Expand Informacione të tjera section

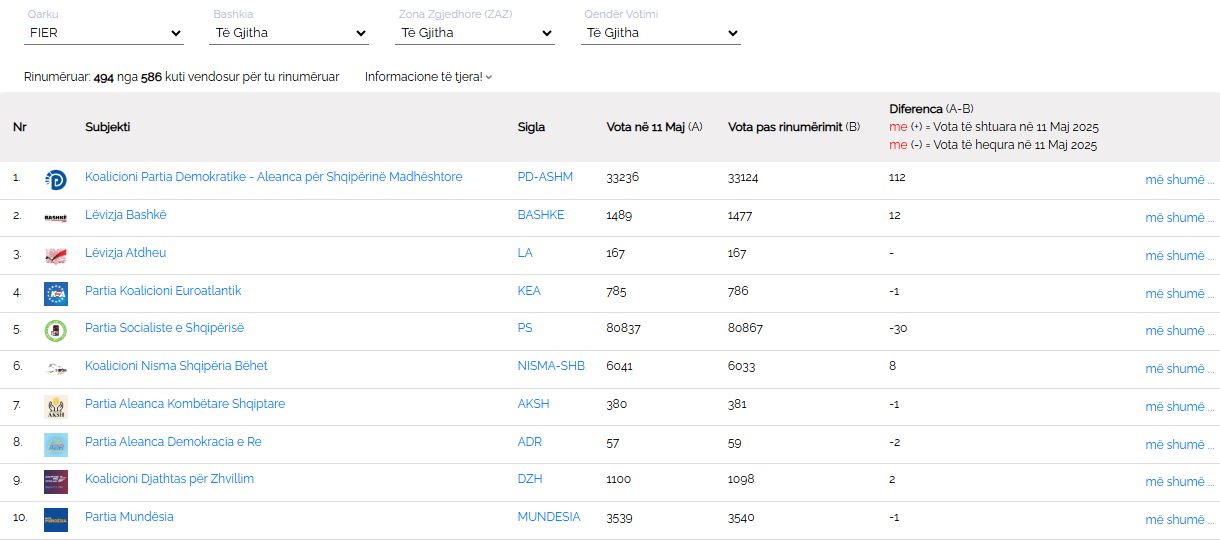pyautogui.click(x=428, y=77)
